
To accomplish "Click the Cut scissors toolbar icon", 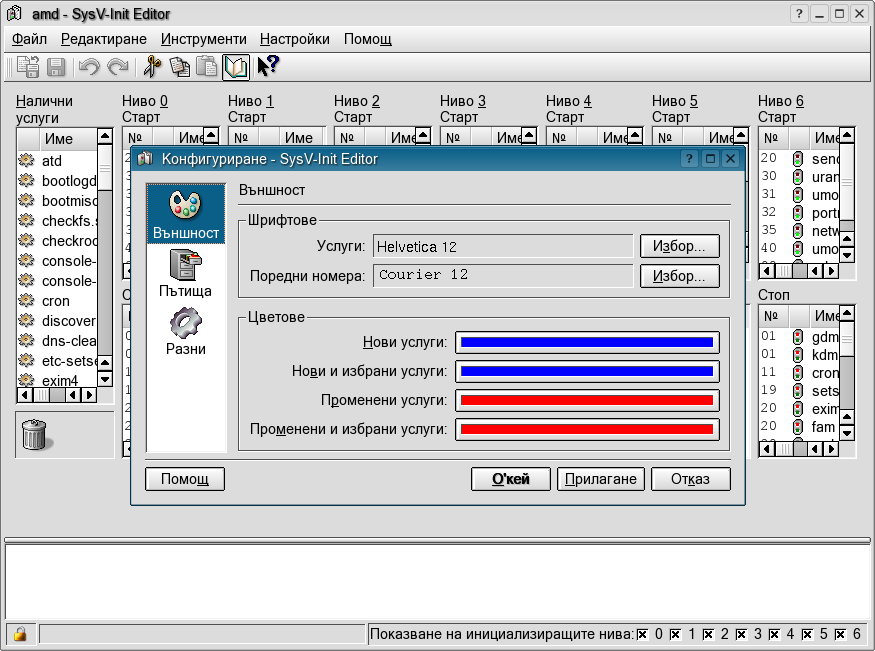I will (152, 67).
